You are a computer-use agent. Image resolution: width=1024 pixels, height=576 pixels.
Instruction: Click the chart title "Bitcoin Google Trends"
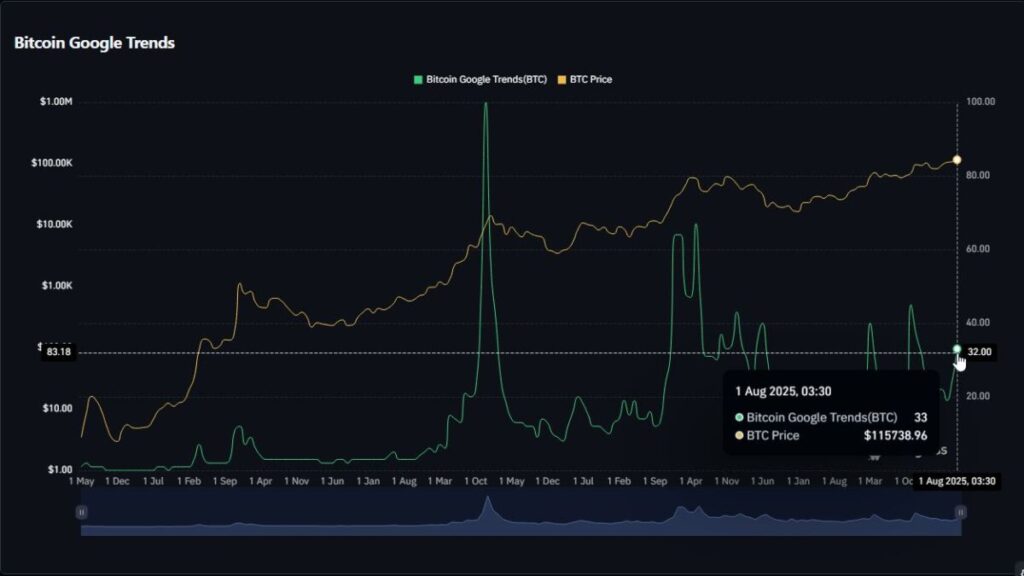pos(95,43)
